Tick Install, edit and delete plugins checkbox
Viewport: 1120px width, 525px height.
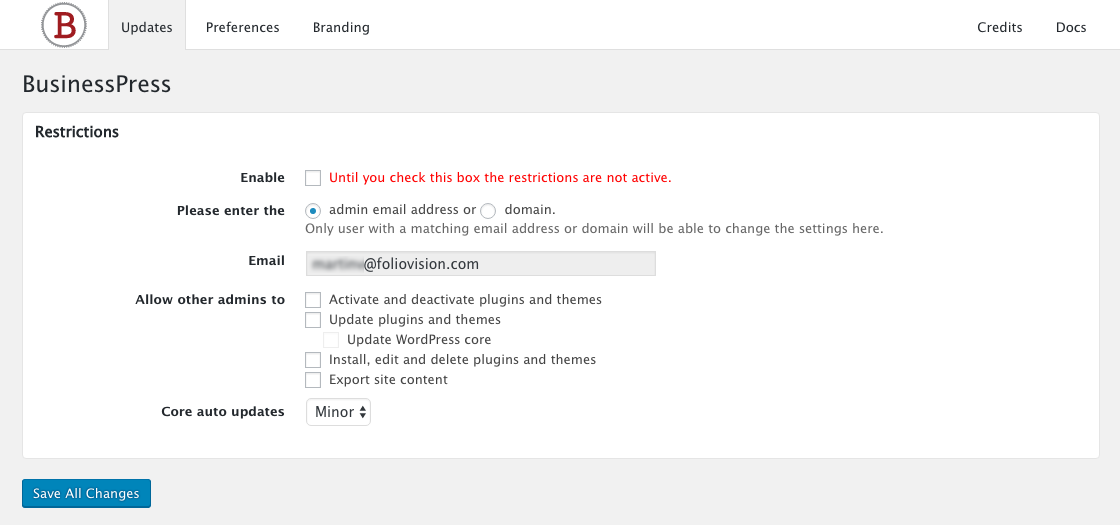click(313, 360)
